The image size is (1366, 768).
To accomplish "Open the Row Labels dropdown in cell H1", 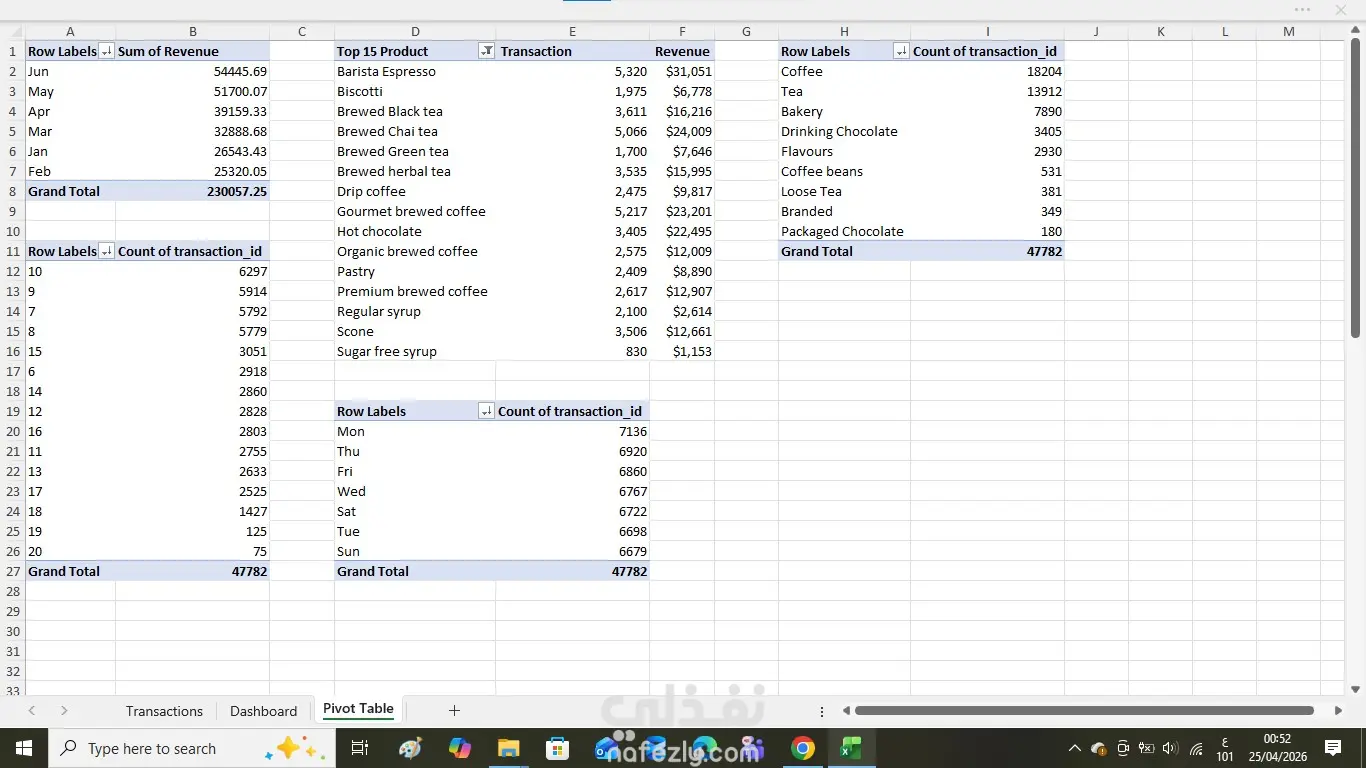I will click(x=901, y=51).
